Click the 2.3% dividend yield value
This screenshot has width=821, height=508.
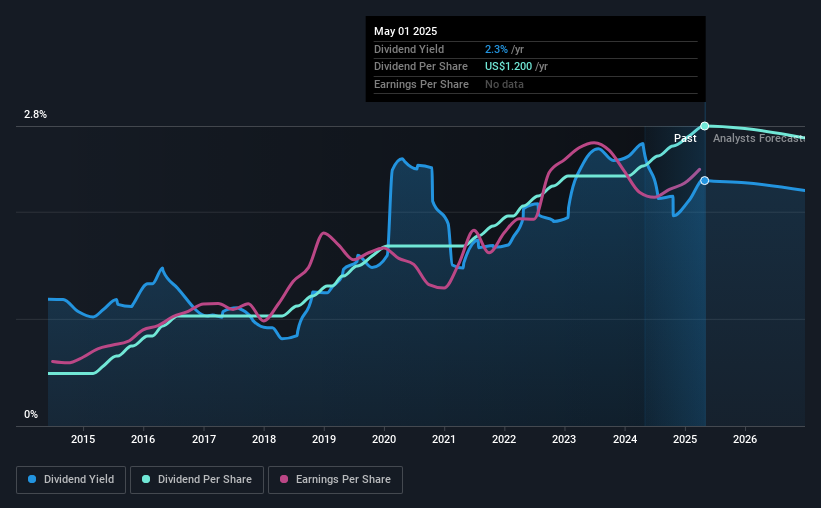496,49
